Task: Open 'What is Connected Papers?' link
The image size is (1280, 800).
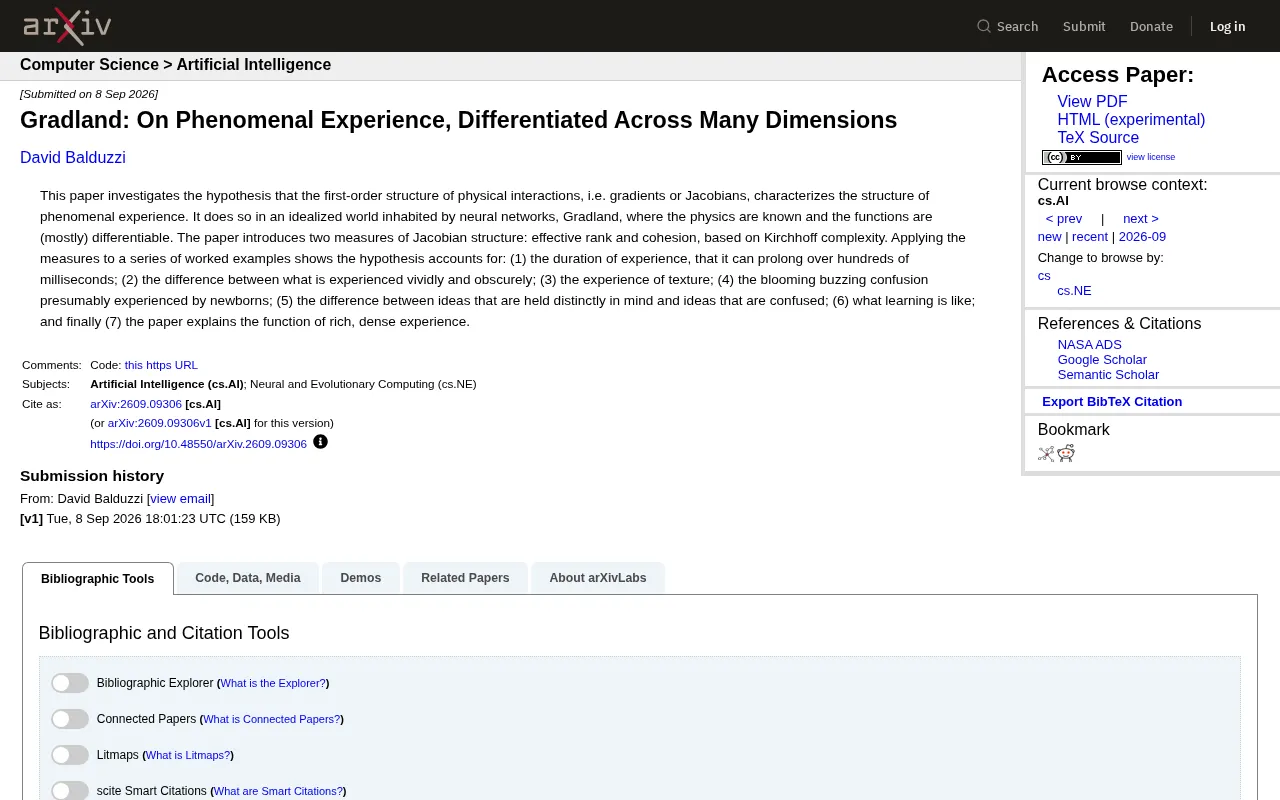Action: [272, 719]
